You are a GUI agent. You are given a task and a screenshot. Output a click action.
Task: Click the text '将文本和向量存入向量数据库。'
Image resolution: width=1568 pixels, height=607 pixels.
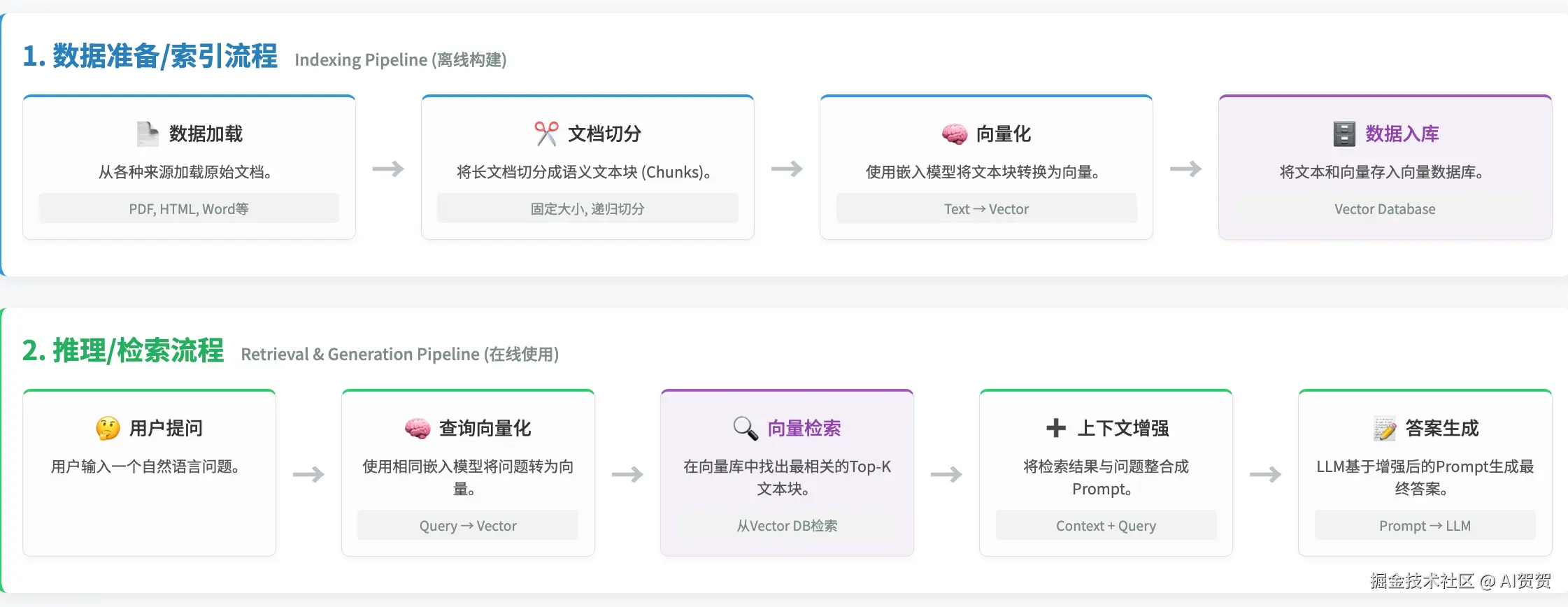tap(1382, 171)
